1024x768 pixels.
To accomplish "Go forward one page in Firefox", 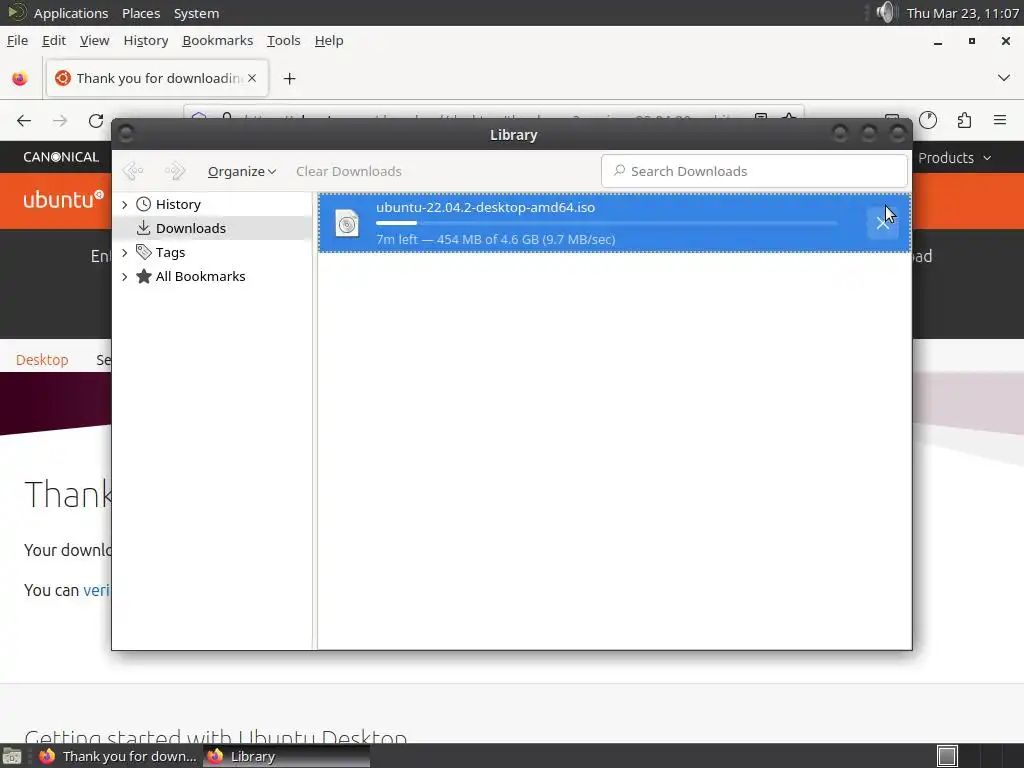I will tap(60, 120).
